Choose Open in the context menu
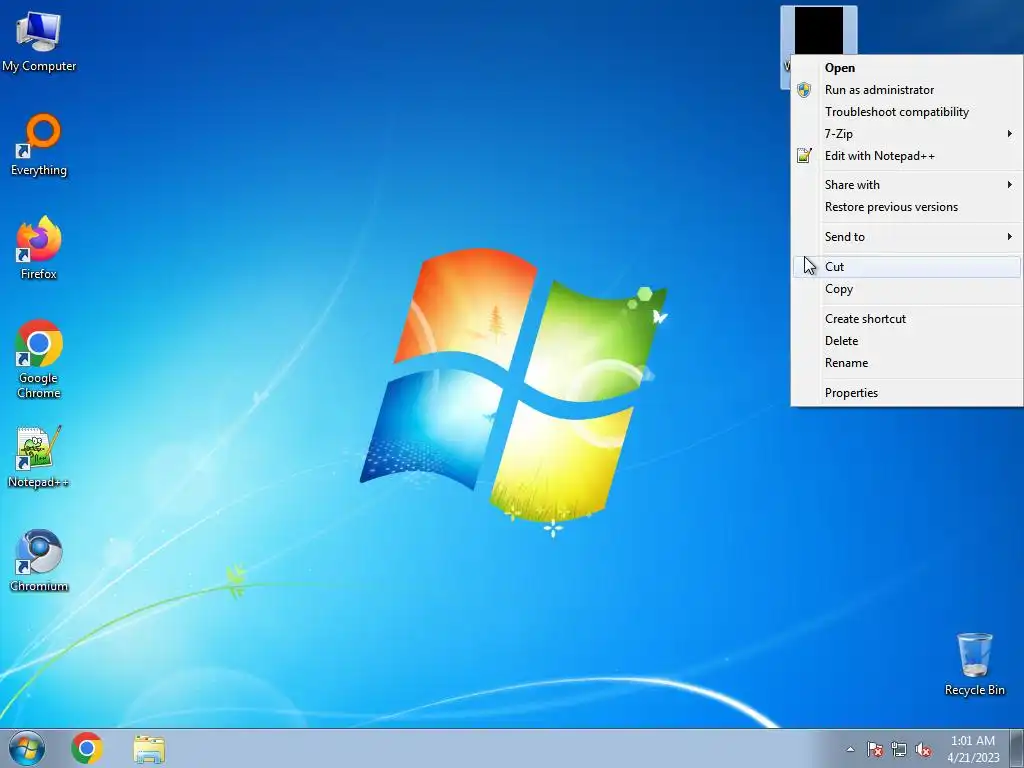 [x=907, y=68]
